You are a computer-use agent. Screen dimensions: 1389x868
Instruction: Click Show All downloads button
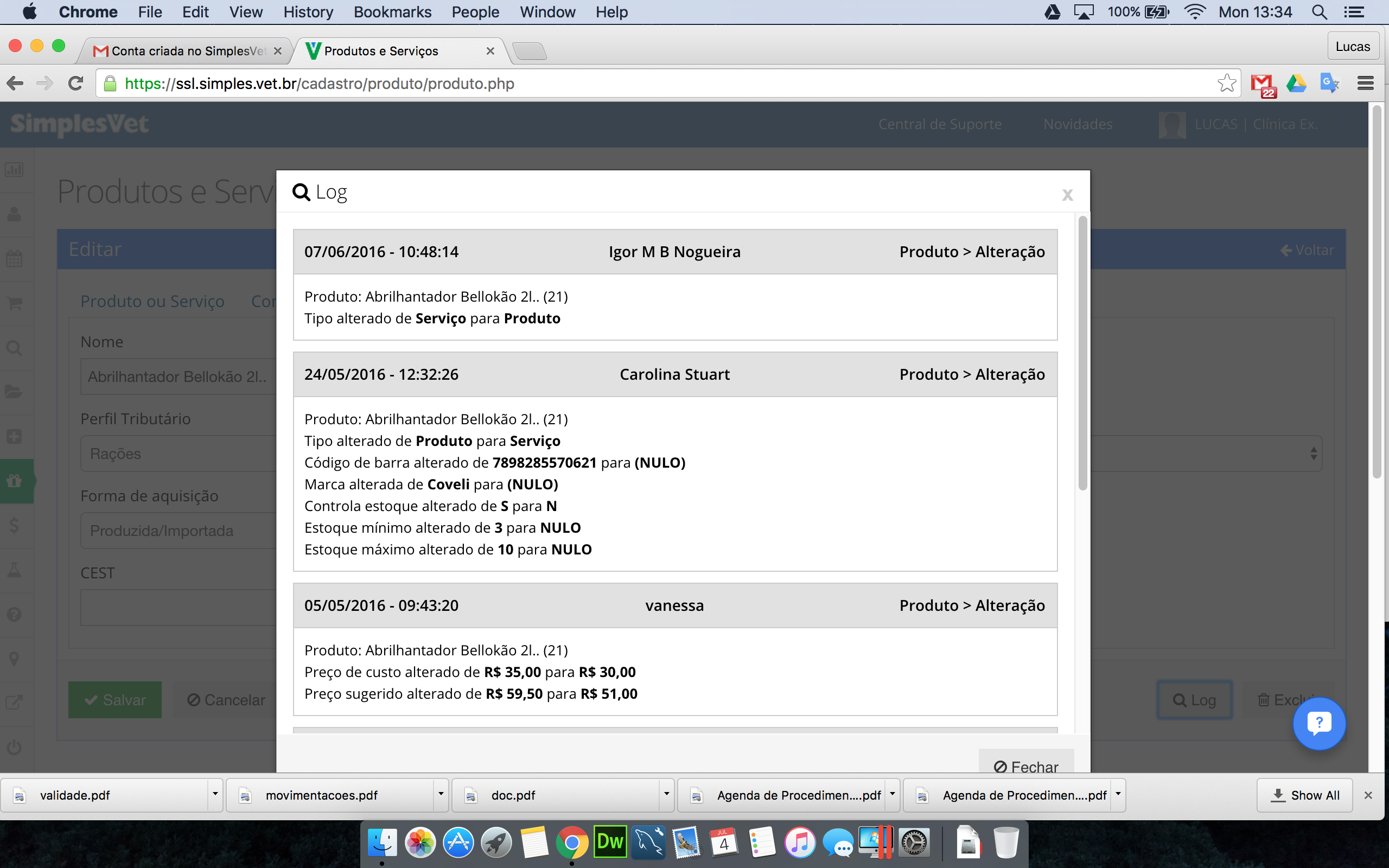tap(1304, 795)
